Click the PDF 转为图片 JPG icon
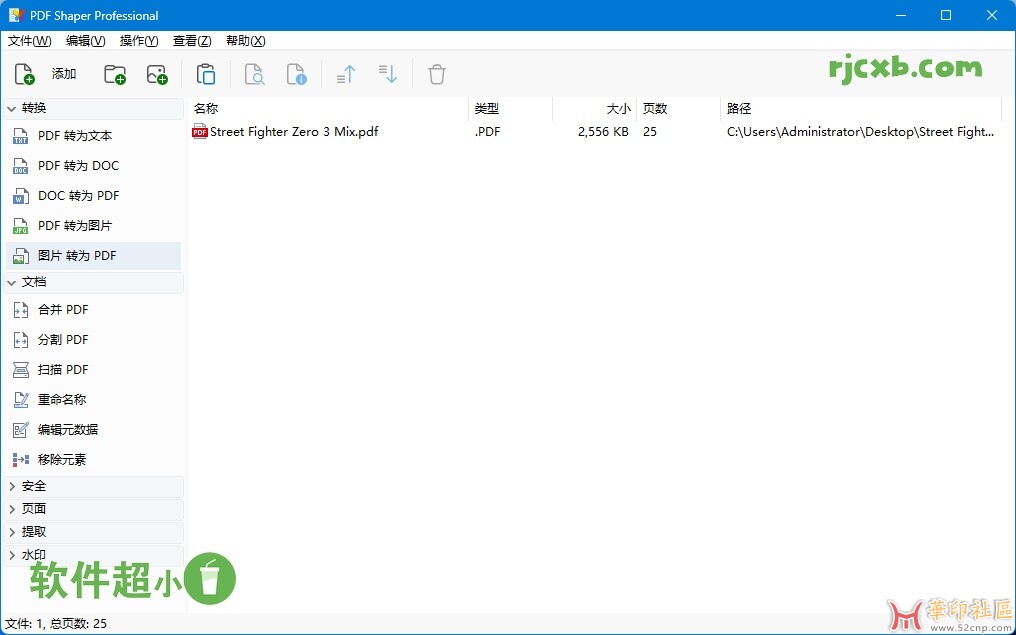Image resolution: width=1016 pixels, height=635 pixels. (21, 226)
